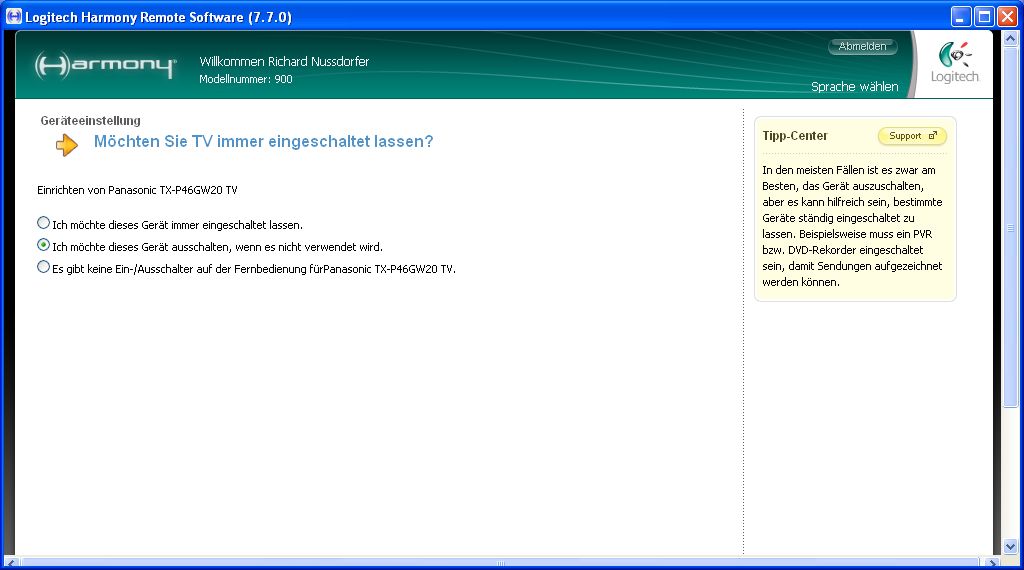Click the Tipp-Center heading

pyautogui.click(x=795, y=136)
